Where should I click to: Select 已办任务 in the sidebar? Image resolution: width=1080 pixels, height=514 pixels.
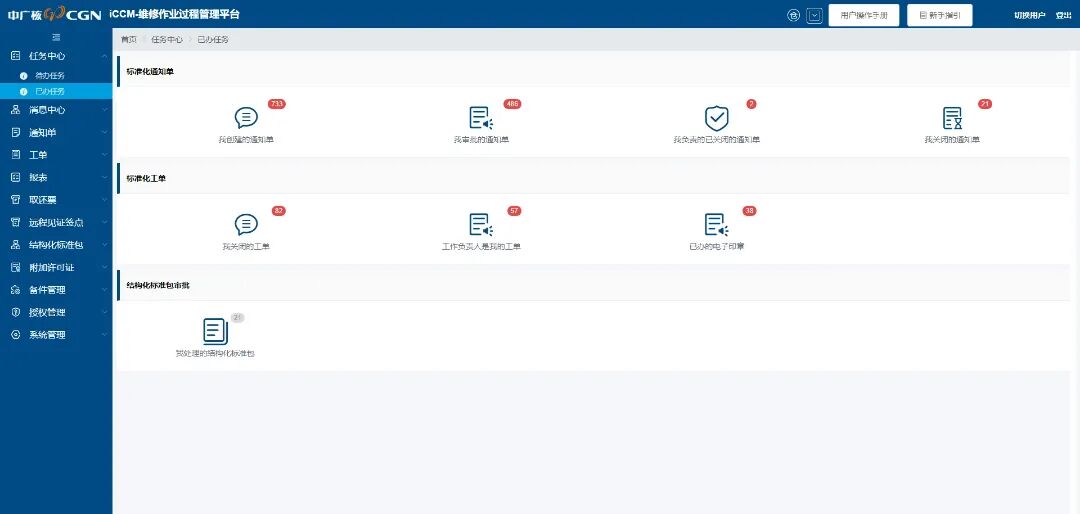pos(50,91)
